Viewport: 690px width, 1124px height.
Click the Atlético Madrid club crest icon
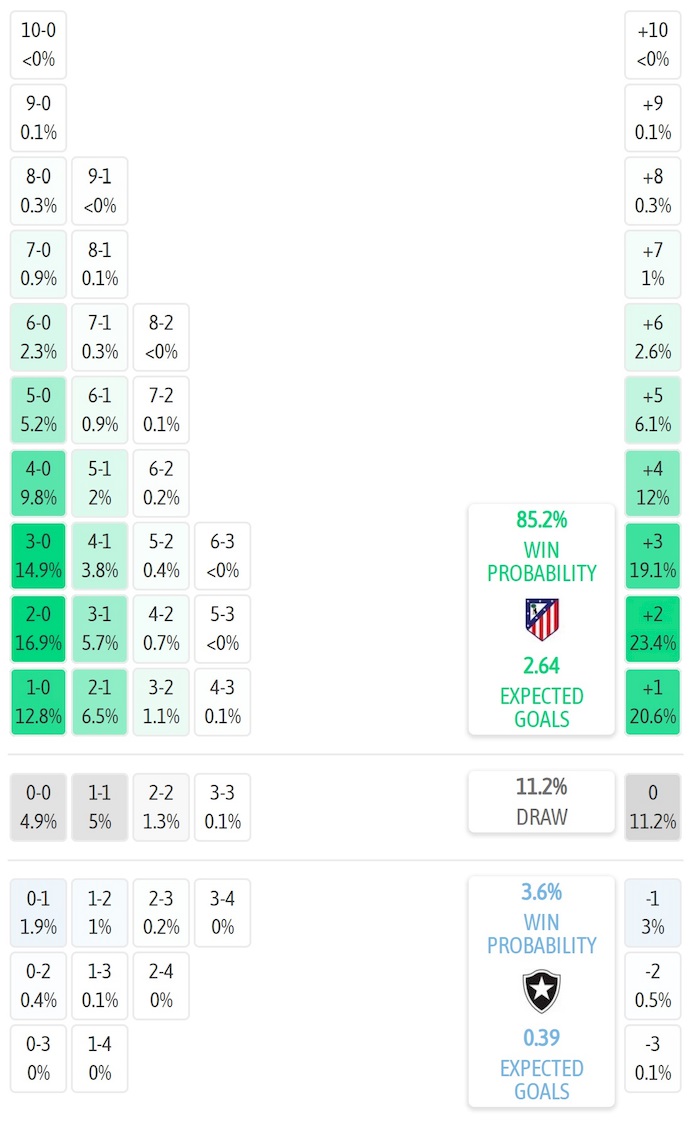[x=541, y=619]
